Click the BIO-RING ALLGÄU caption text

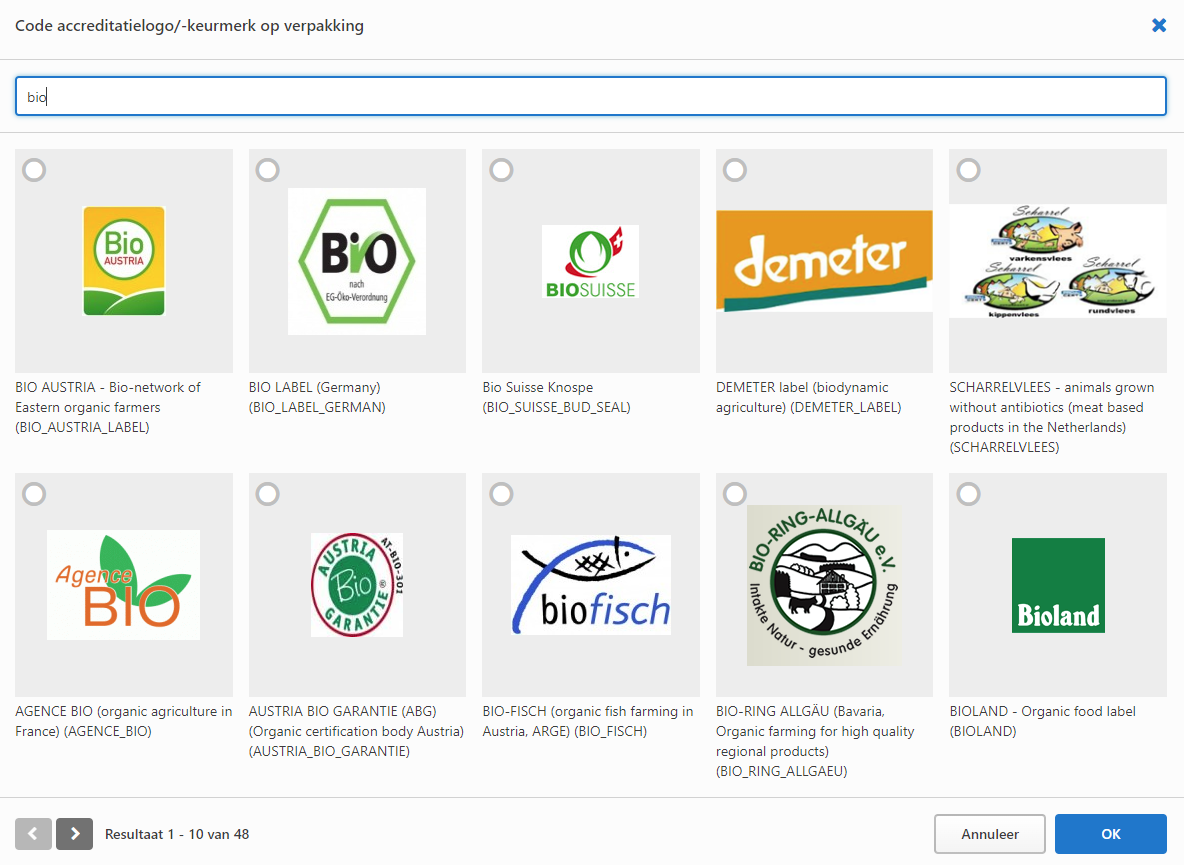(816, 741)
